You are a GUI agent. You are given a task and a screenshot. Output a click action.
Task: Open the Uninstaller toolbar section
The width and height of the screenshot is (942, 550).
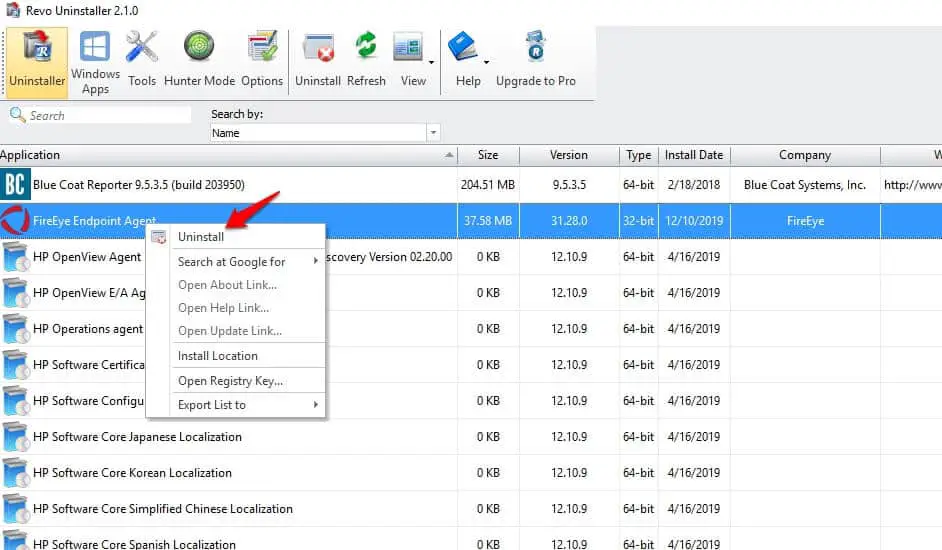[x=37, y=61]
